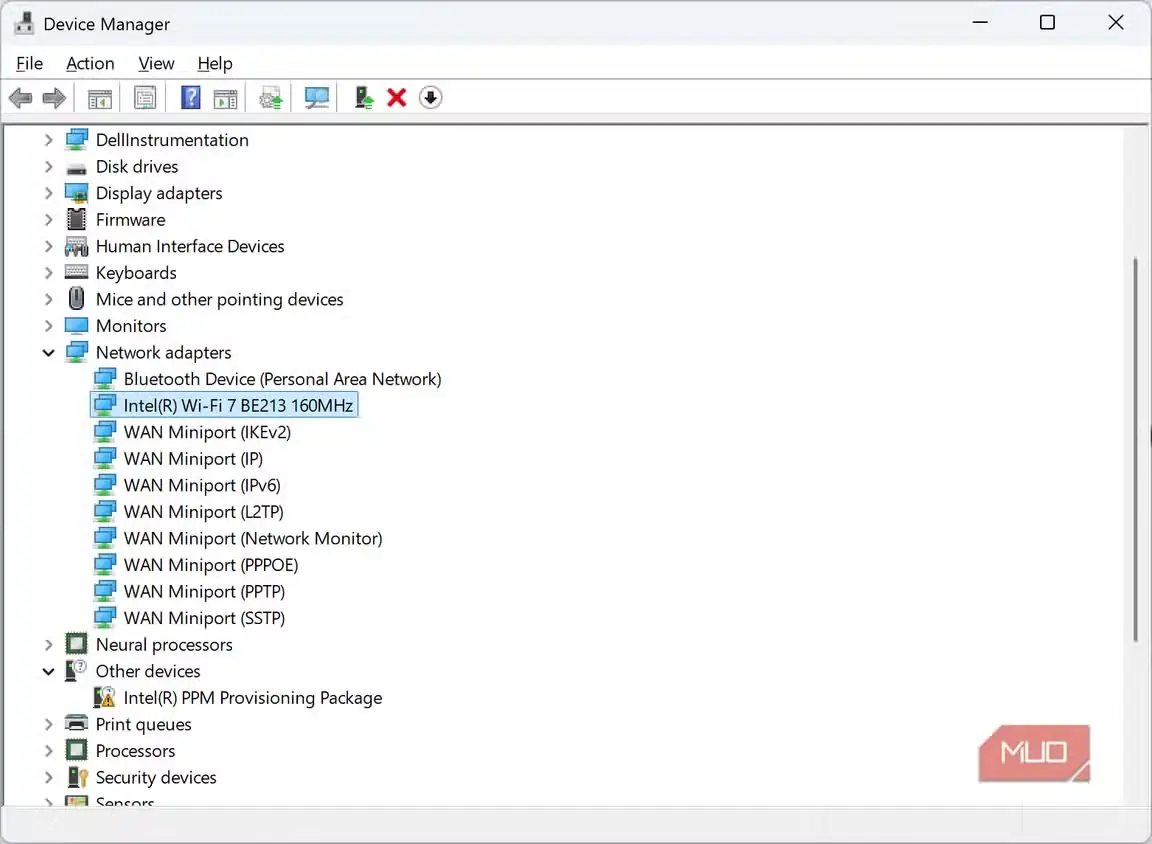Expand the DellInstrumentation node
The width and height of the screenshot is (1152, 844).
click(x=48, y=140)
